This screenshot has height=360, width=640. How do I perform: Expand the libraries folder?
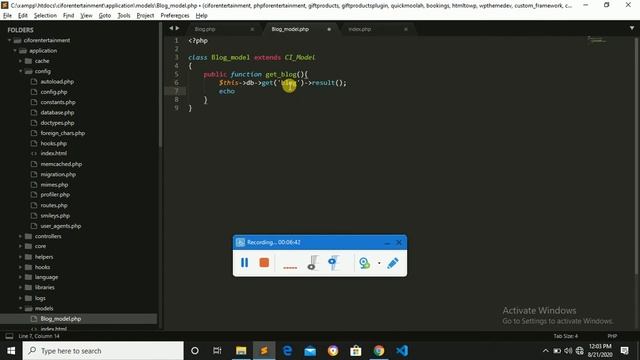click(20, 287)
